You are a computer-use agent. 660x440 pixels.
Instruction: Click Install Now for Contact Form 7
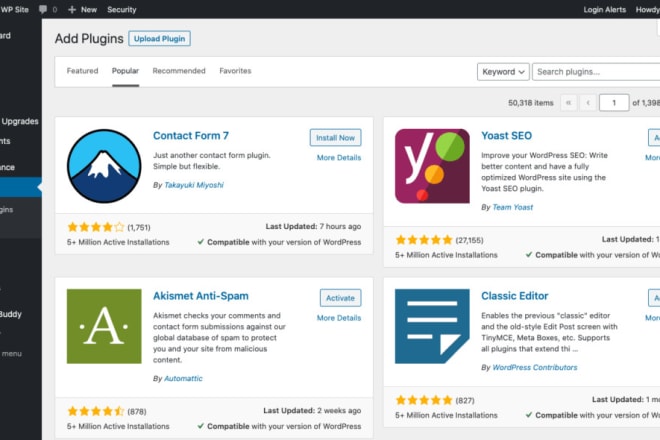point(335,138)
